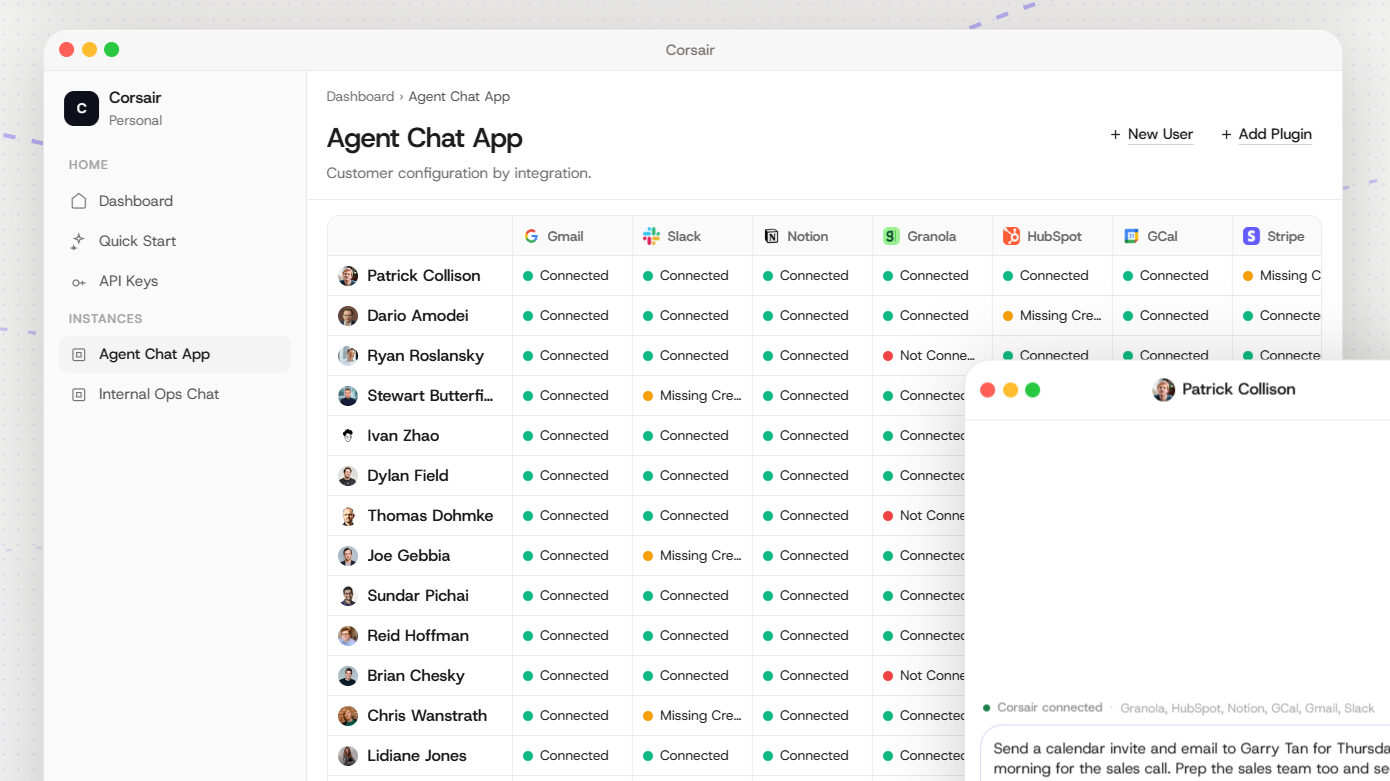Click Thomas Dohmke's avatar in the table
Viewport: 1390px width, 781px height.
348,516
